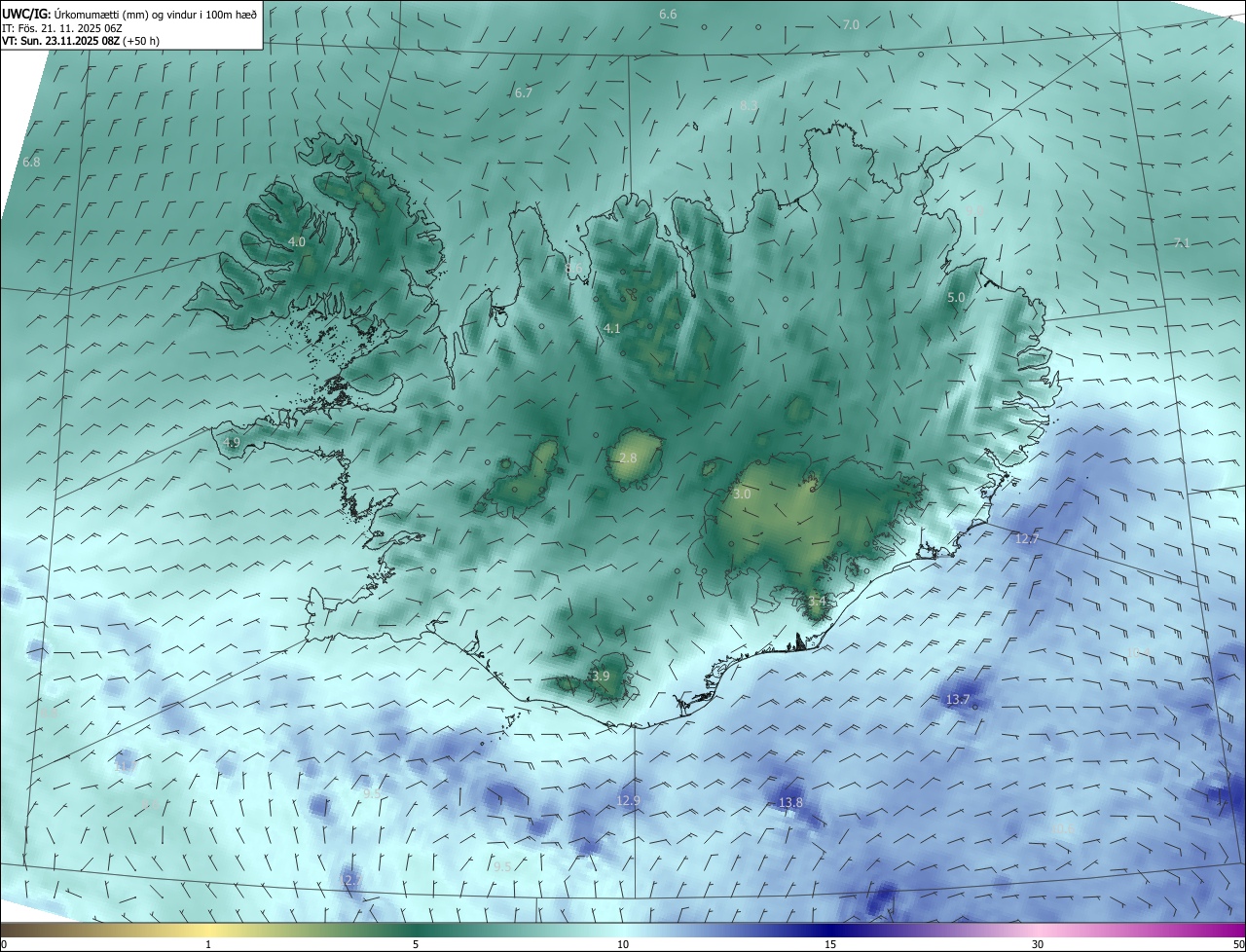Click the colorbar tick label 10

click(x=623, y=944)
